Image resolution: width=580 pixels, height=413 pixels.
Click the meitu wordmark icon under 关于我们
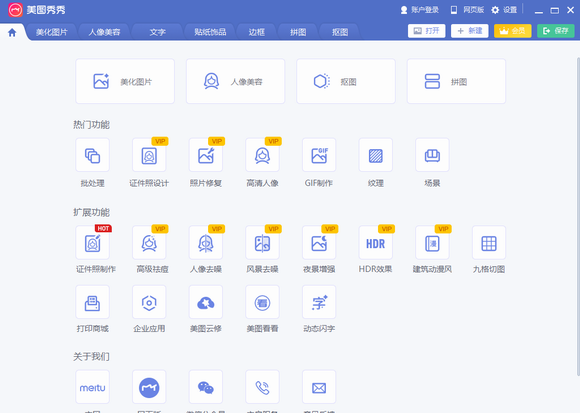coord(92,387)
